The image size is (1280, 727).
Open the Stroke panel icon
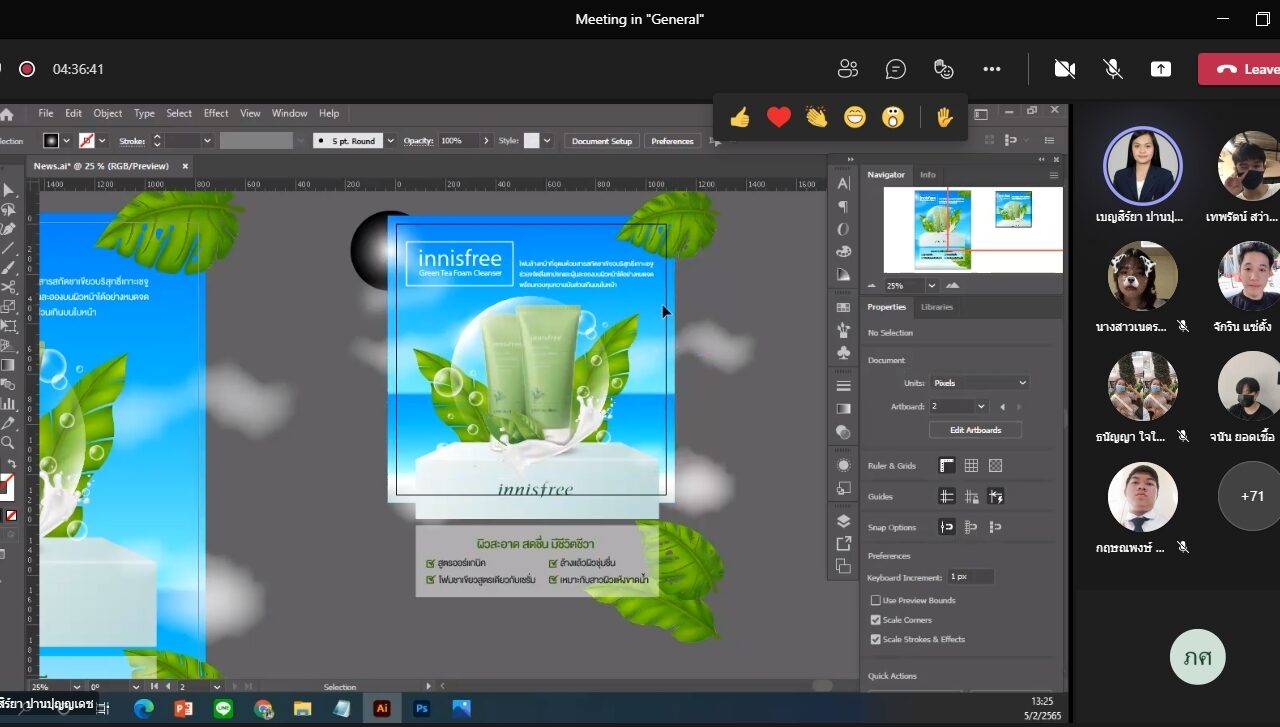coord(843,386)
